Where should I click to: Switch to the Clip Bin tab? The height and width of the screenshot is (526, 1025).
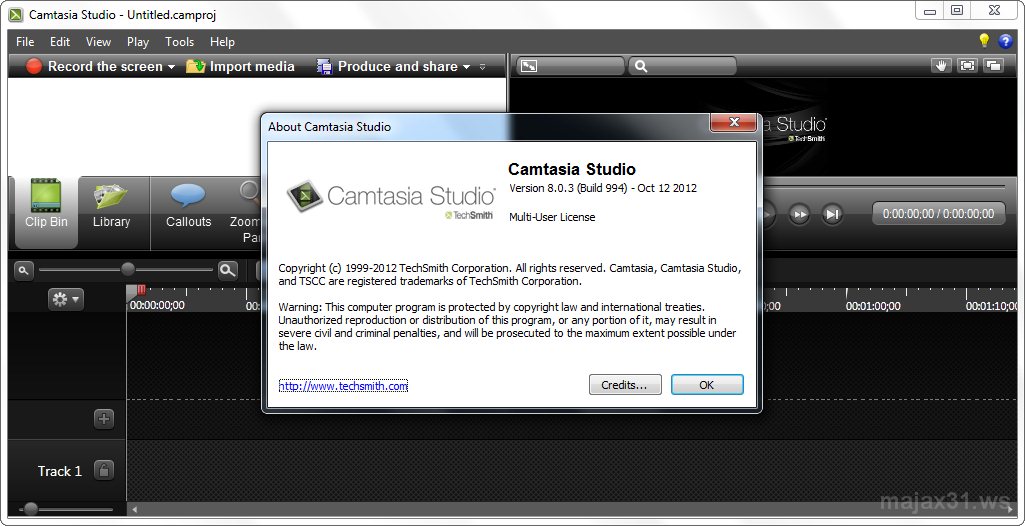click(46, 212)
